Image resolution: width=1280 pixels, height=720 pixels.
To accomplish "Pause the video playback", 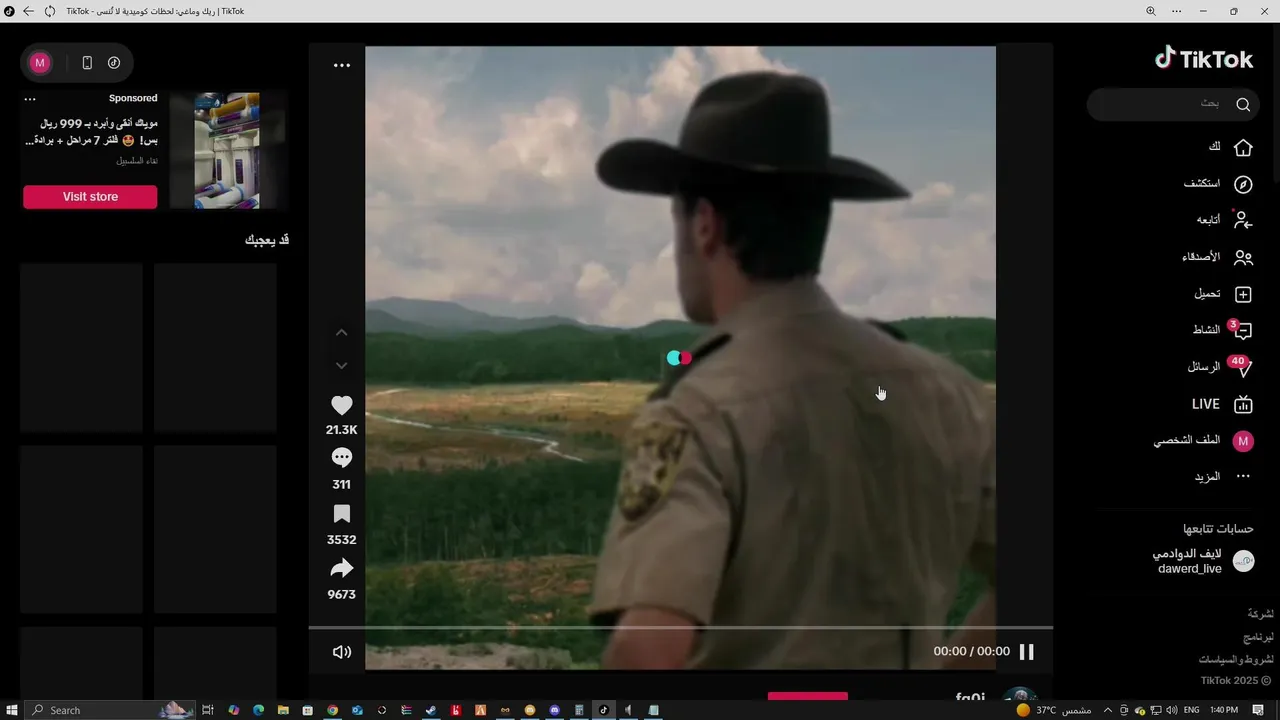I will click(1027, 652).
